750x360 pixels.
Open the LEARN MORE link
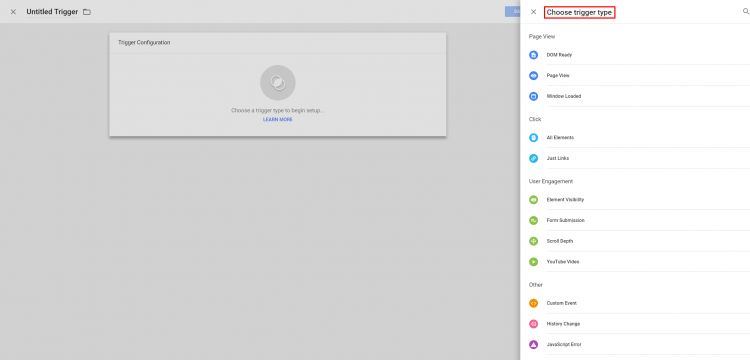(x=277, y=120)
